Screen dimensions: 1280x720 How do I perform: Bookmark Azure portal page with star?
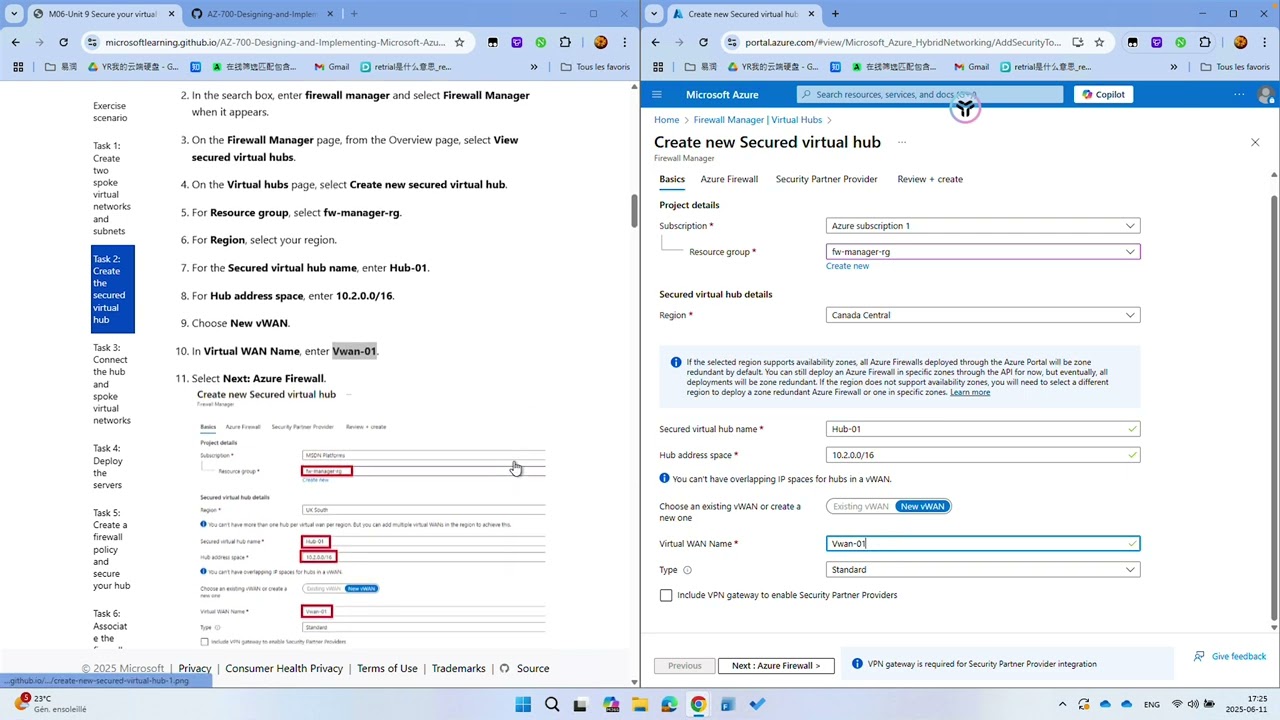coord(1099,42)
